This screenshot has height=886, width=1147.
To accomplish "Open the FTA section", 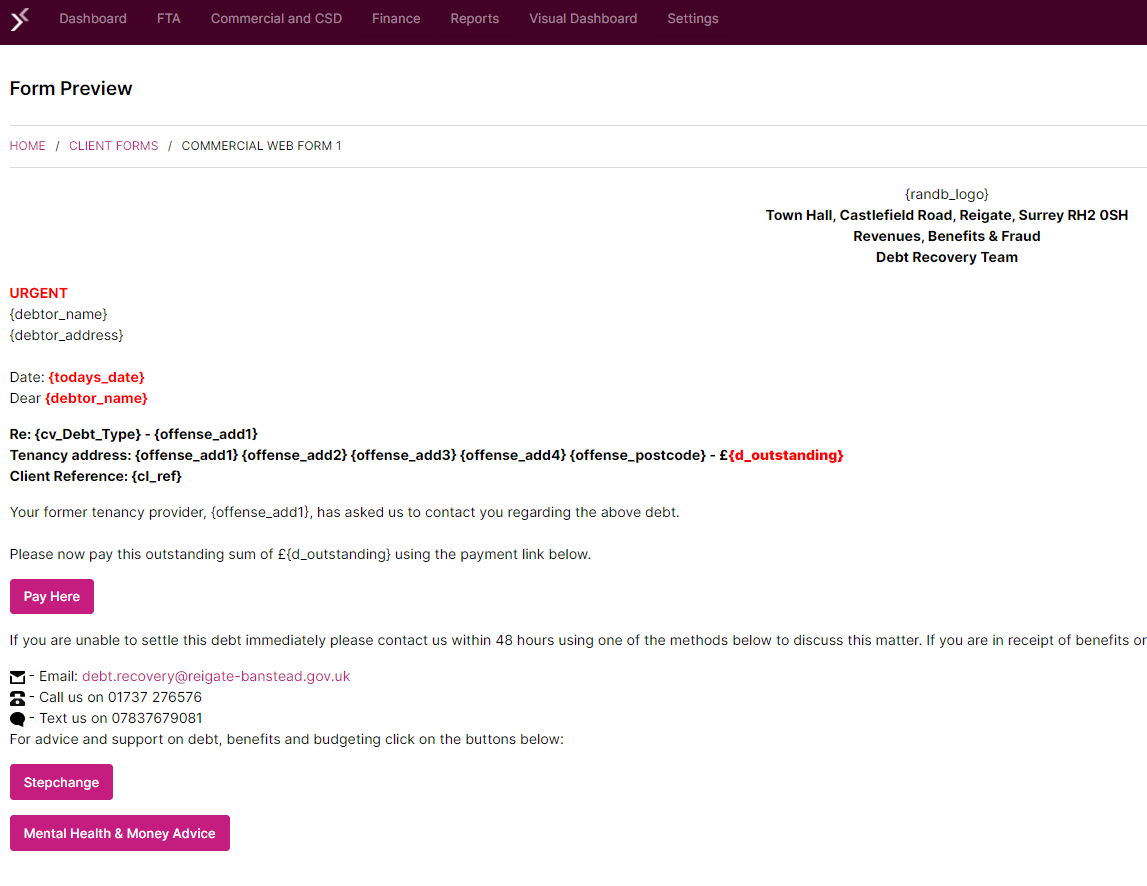I will (168, 18).
